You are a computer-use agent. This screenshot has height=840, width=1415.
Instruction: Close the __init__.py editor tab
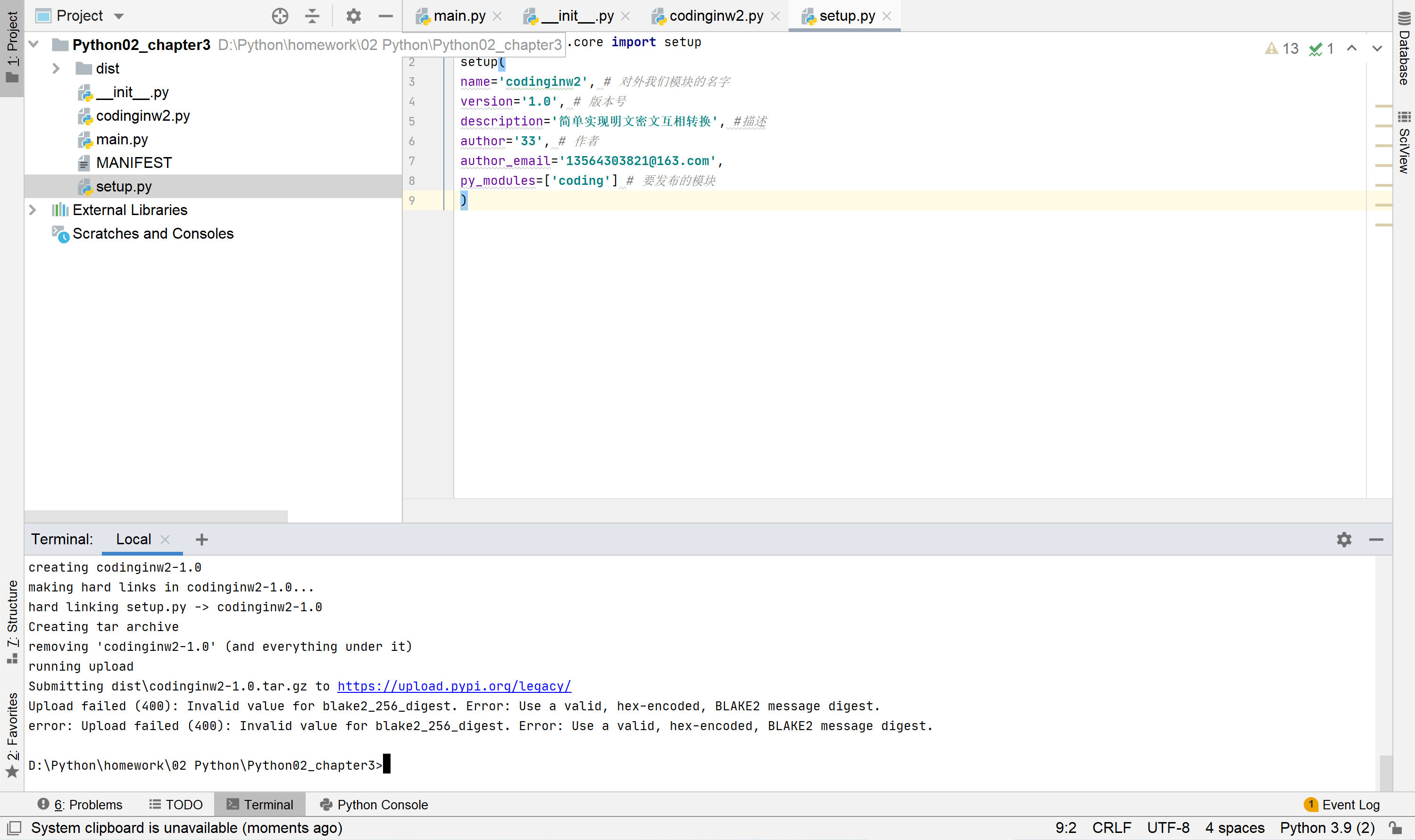tap(625, 17)
